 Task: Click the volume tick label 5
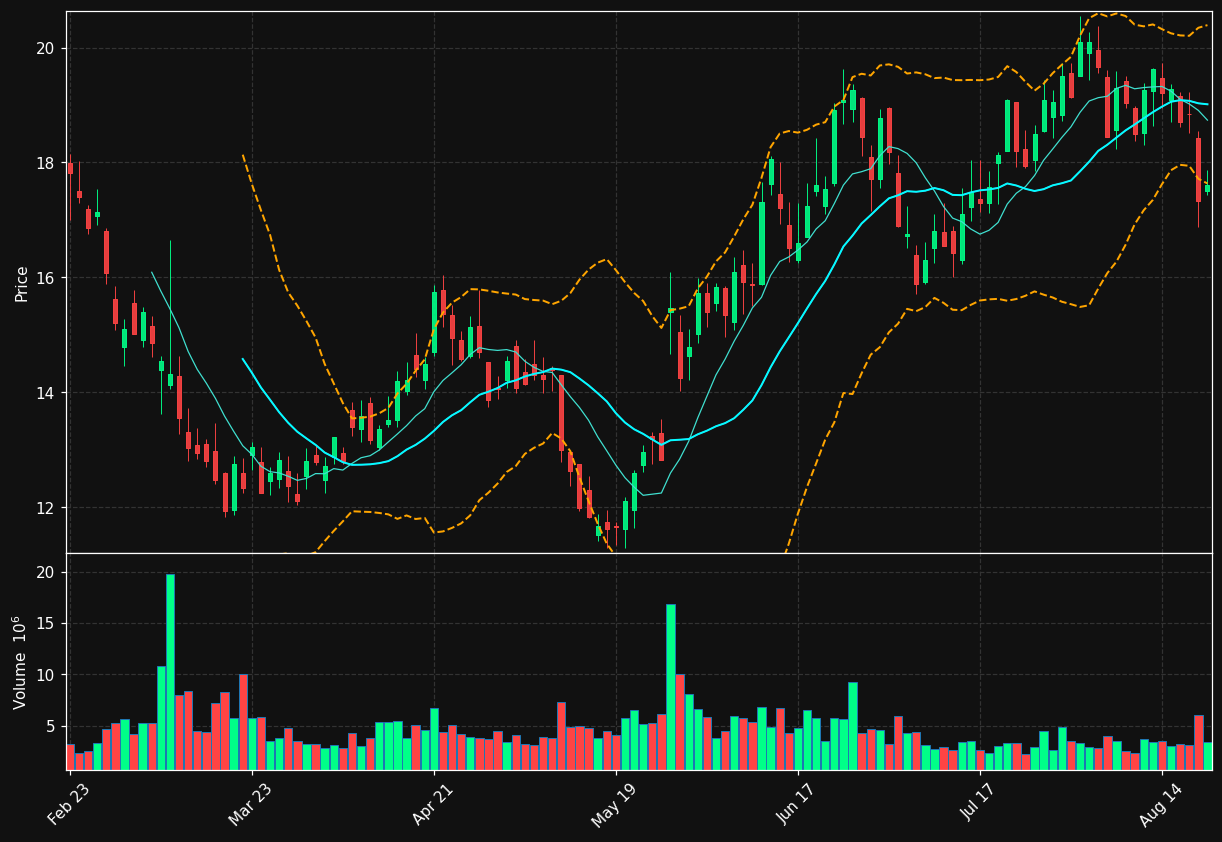50,727
